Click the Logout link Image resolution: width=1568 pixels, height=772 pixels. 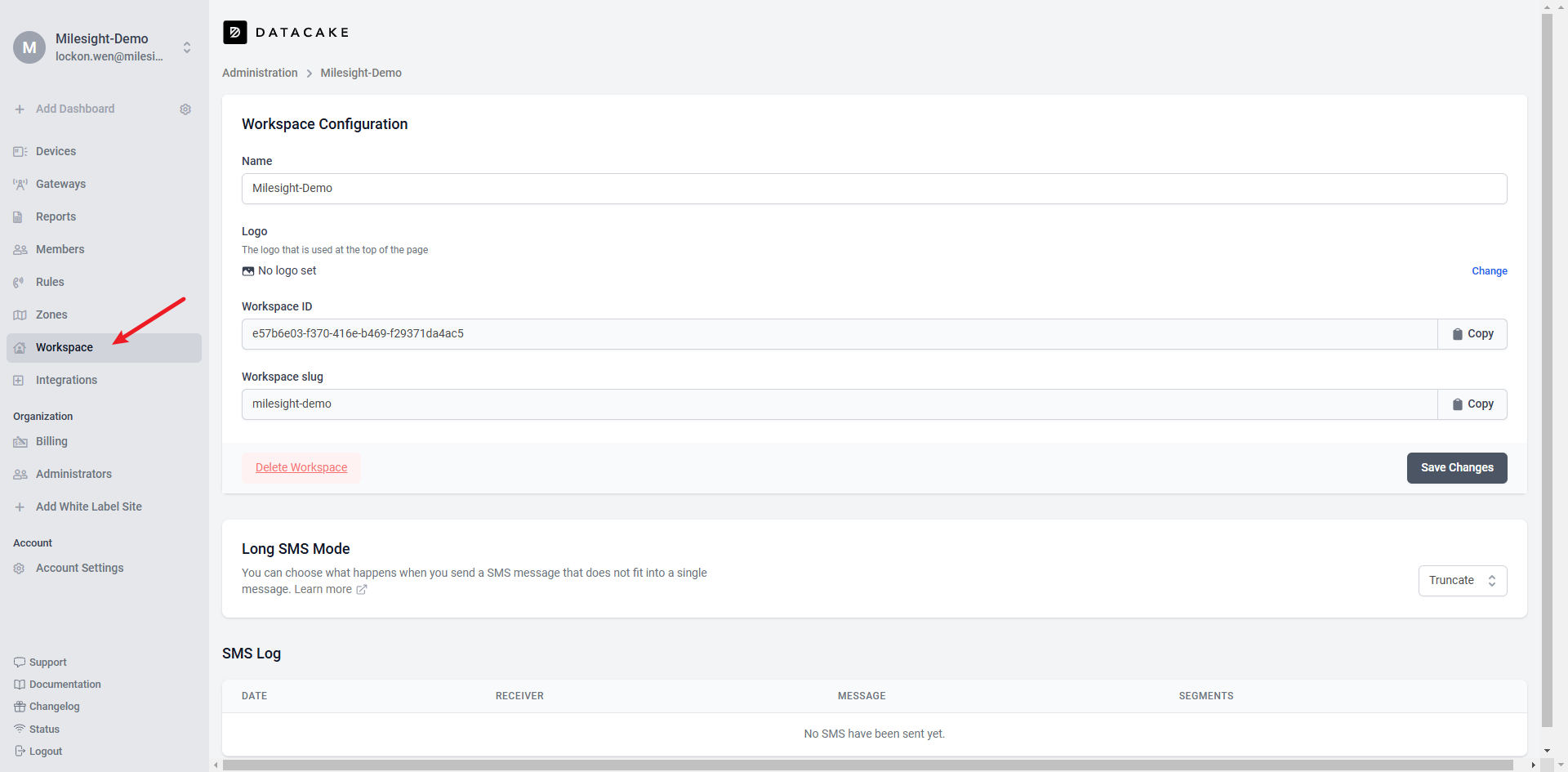(46, 752)
